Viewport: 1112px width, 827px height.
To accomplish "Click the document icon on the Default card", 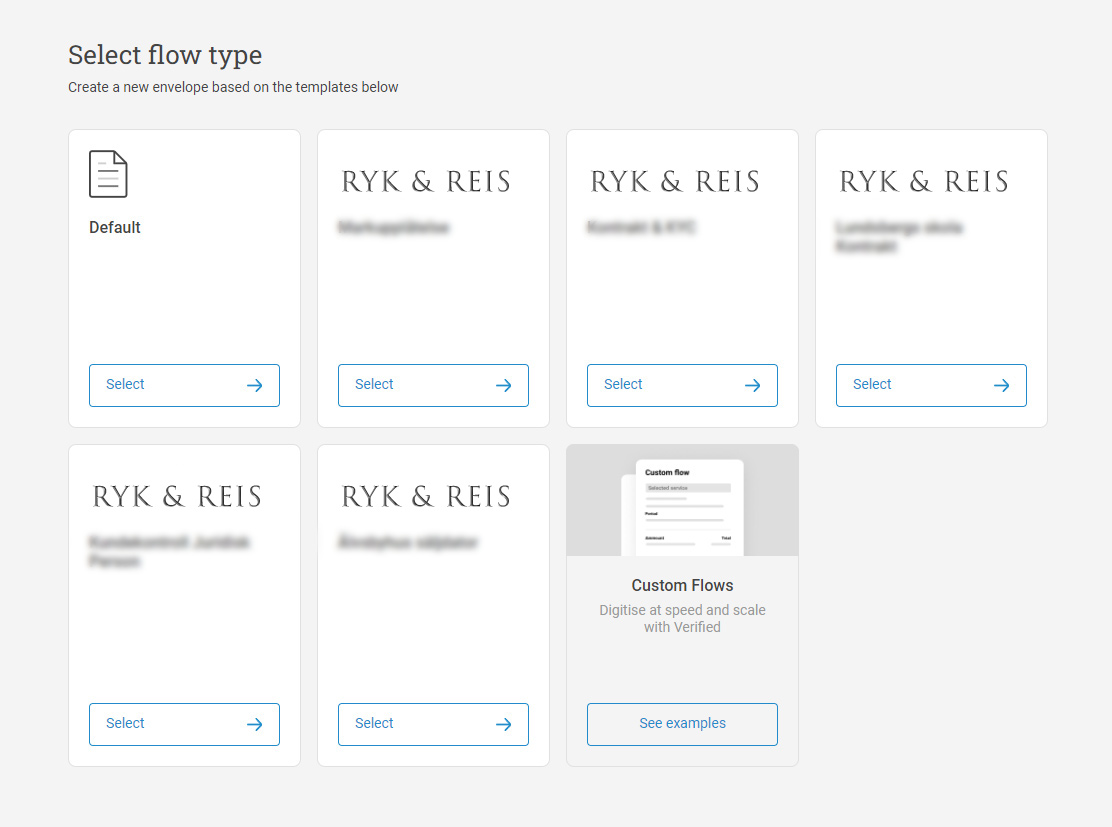I will click(x=108, y=174).
